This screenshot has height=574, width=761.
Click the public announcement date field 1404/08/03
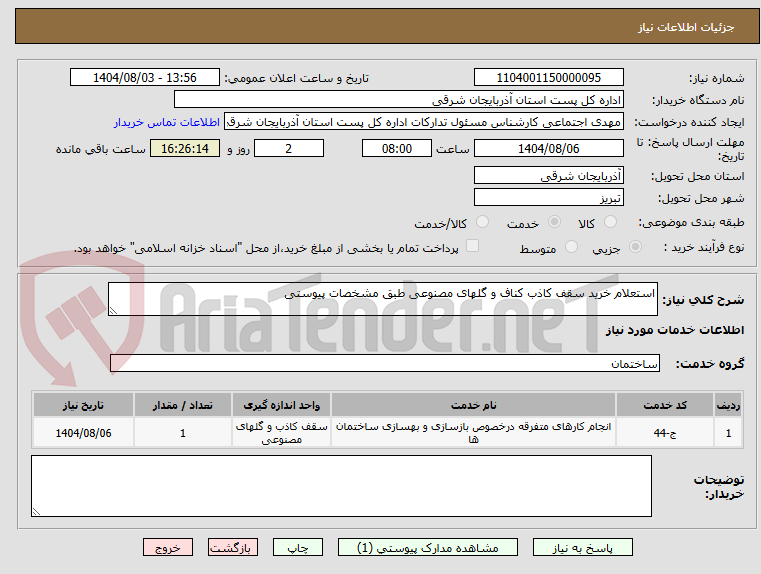click(145, 78)
